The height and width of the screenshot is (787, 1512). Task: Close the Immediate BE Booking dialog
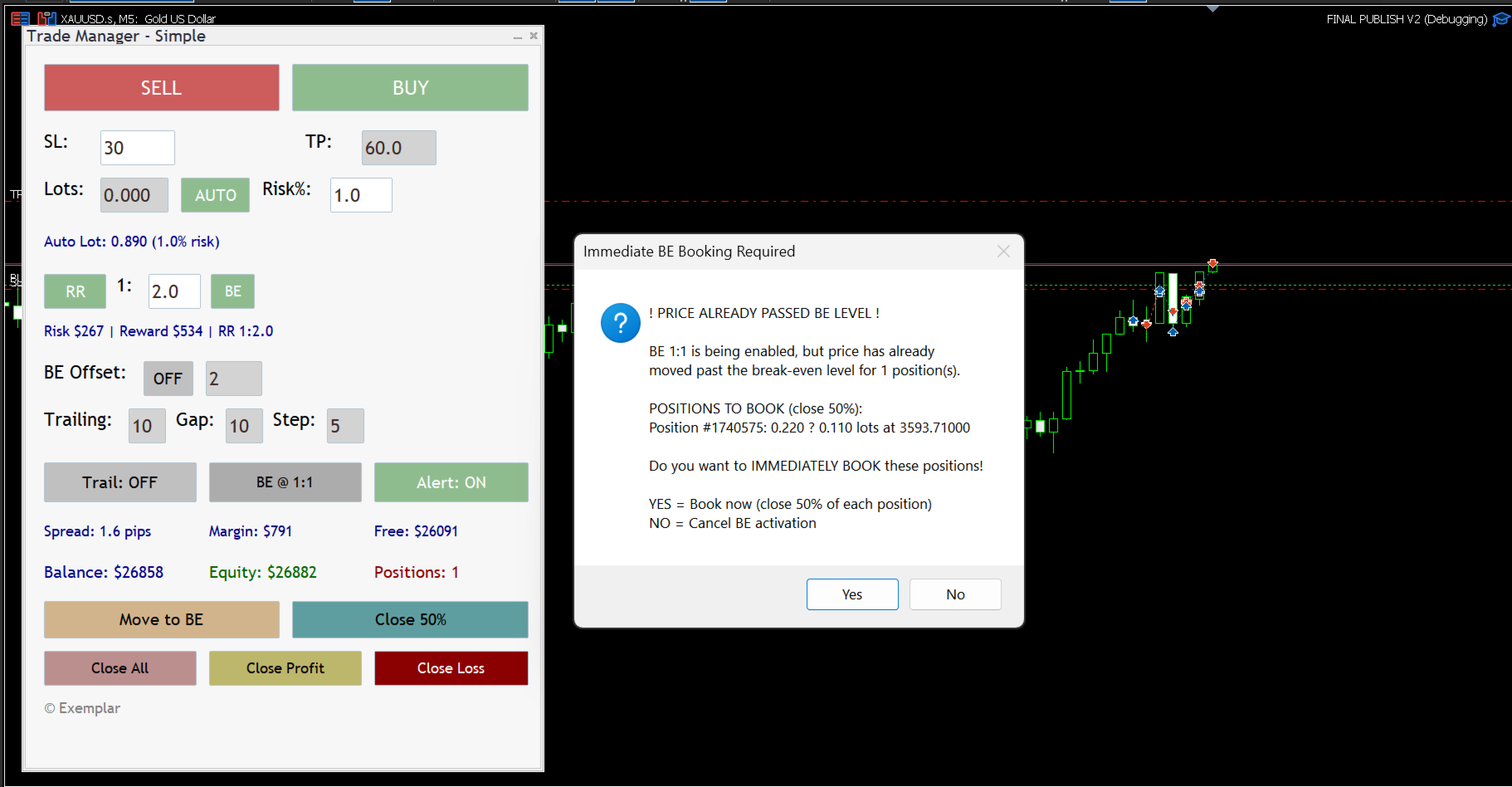click(x=1003, y=252)
